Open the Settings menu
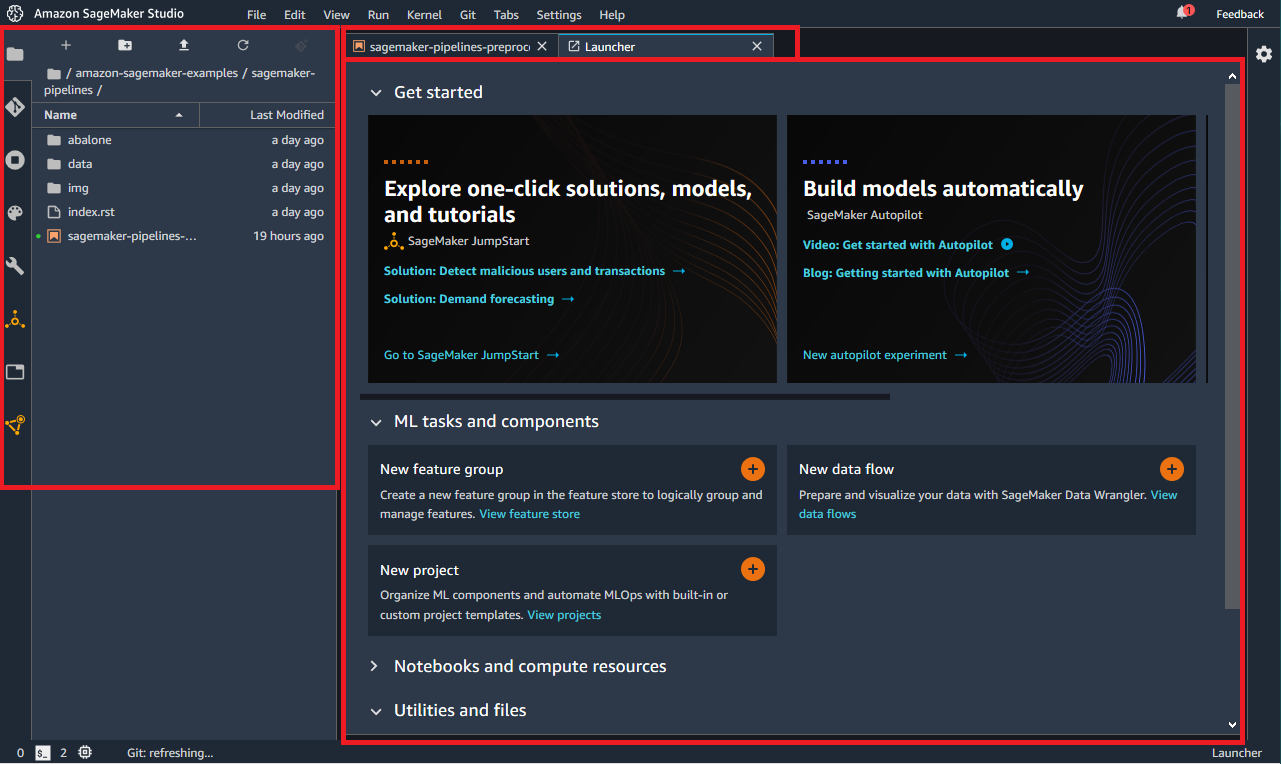Viewport: 1281px width, 764px height. pyautogui.click(x=559, y=15)
